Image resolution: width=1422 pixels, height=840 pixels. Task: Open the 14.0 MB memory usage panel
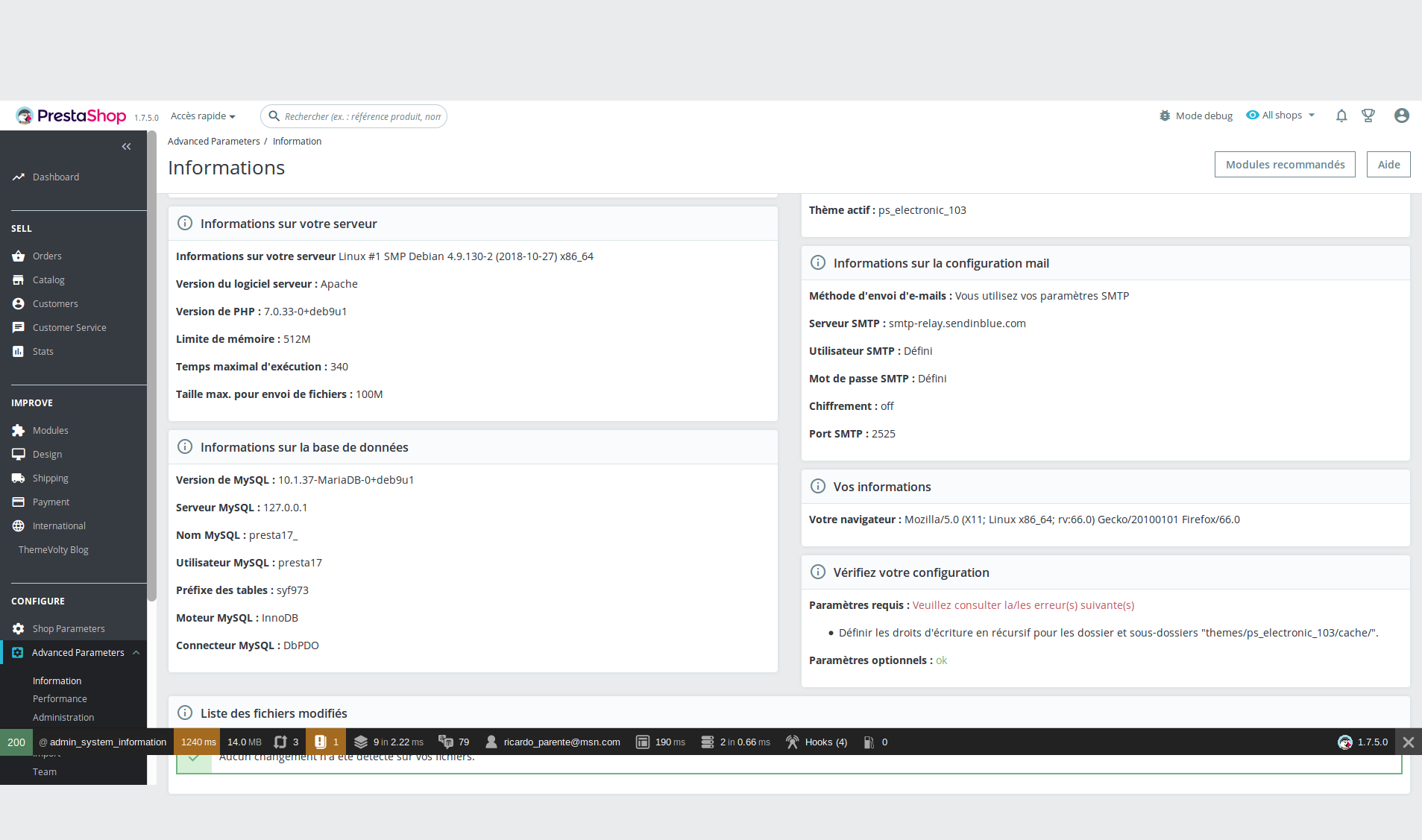[x=245, y=742]
